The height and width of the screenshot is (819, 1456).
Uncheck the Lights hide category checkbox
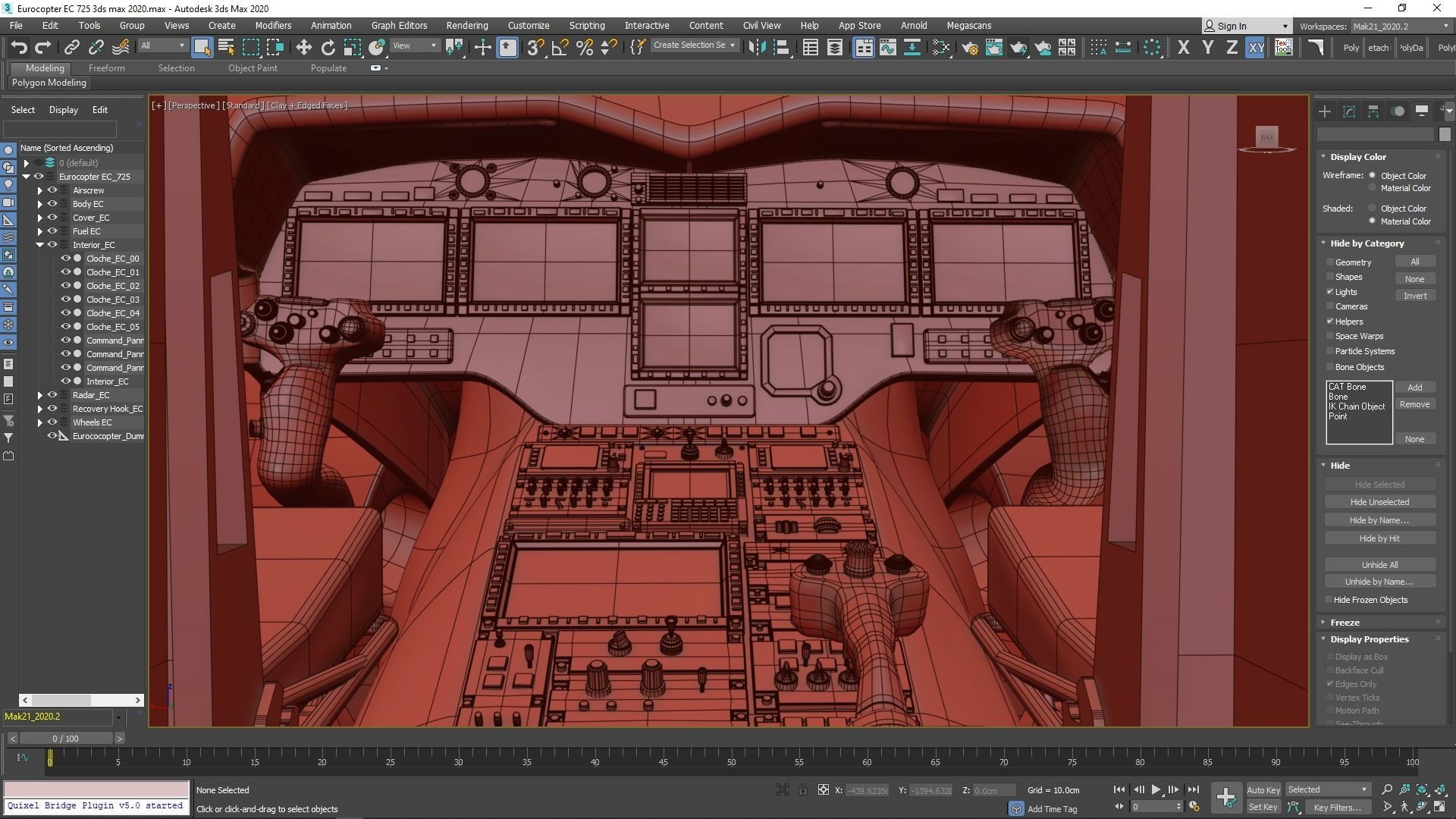[1330, 291]
